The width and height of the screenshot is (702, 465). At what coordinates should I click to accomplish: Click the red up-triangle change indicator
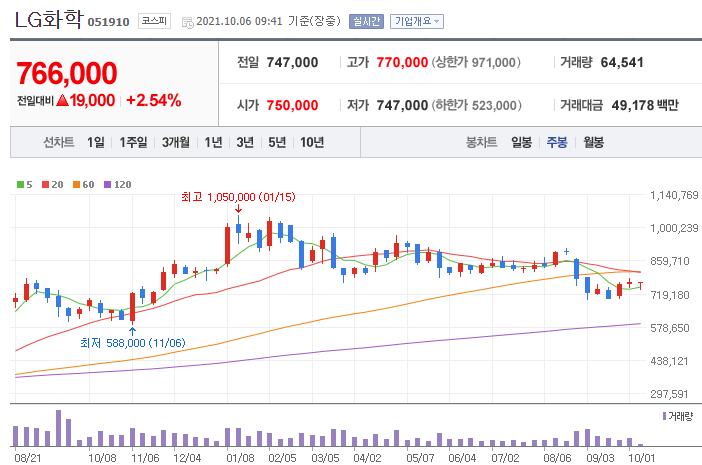(63, 100)
